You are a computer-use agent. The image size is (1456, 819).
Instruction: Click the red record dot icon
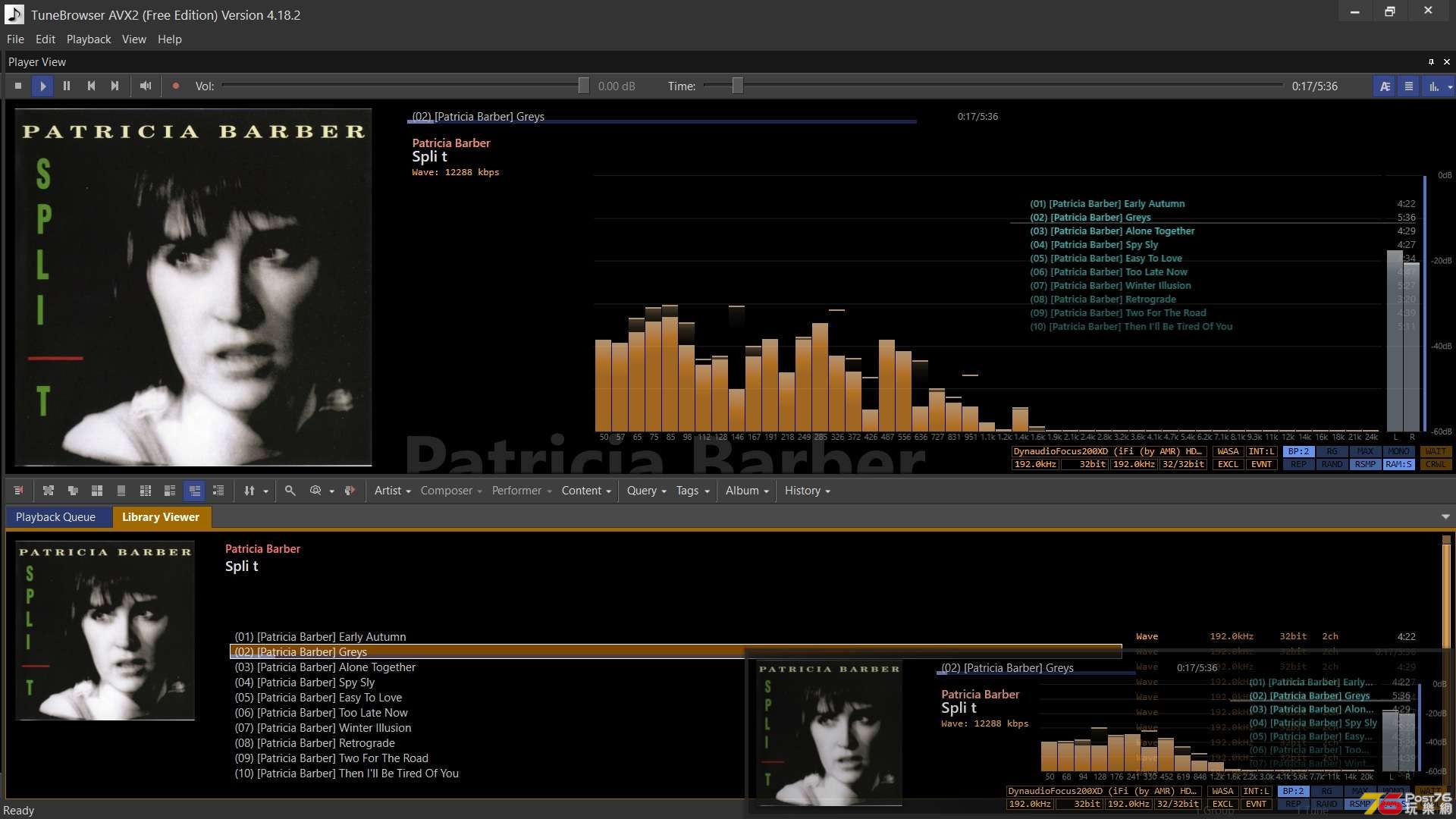point(176,86)
